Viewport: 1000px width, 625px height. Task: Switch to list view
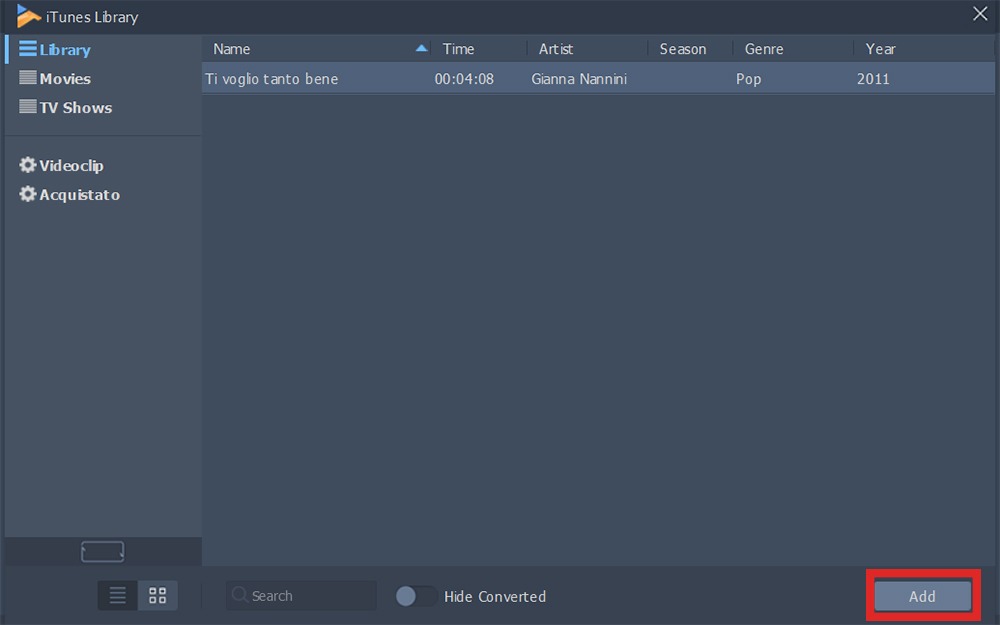(x=117, y=596)
